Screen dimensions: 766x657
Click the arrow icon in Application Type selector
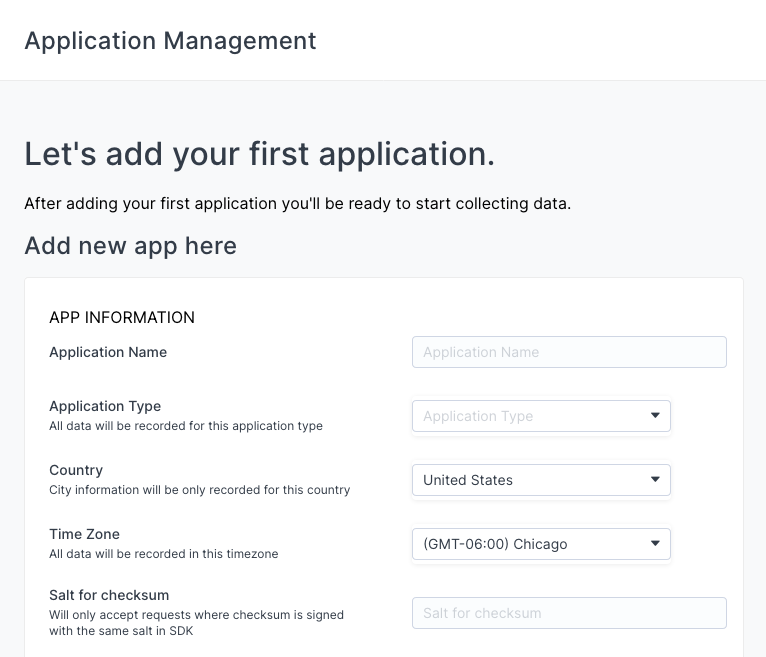point(655,416)
